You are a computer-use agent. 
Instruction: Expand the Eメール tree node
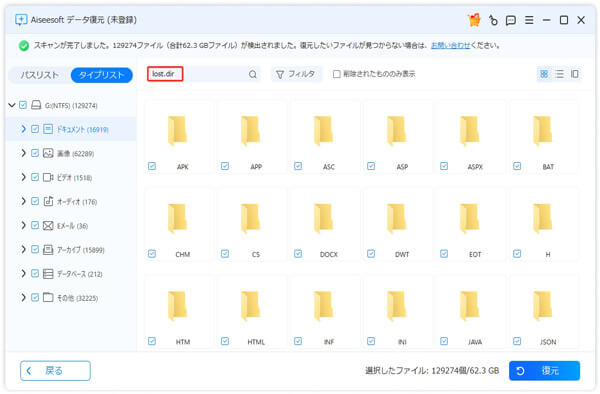[x=23, y=225]
